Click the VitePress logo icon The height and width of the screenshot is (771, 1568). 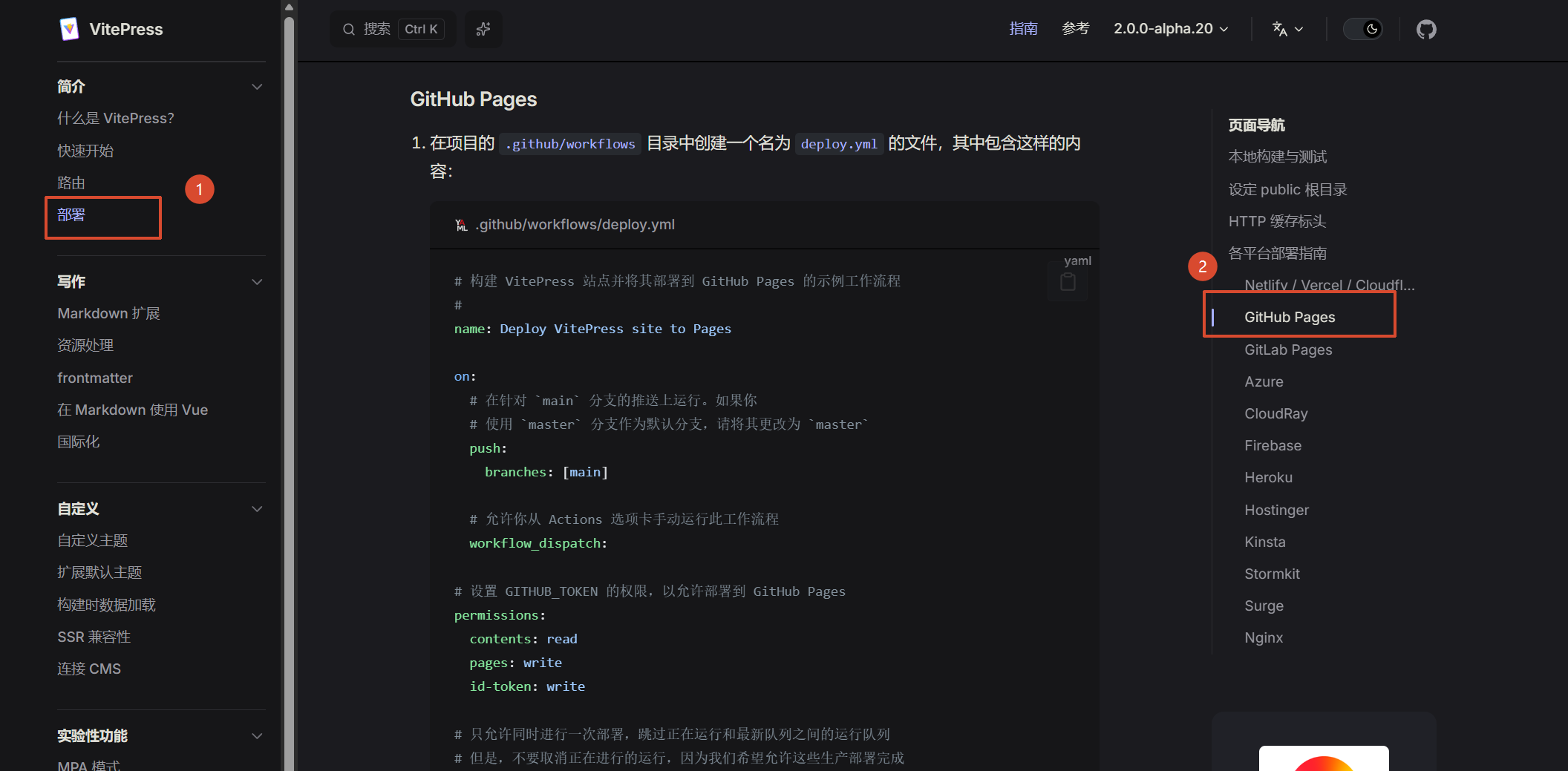click(x=69, y=29)
